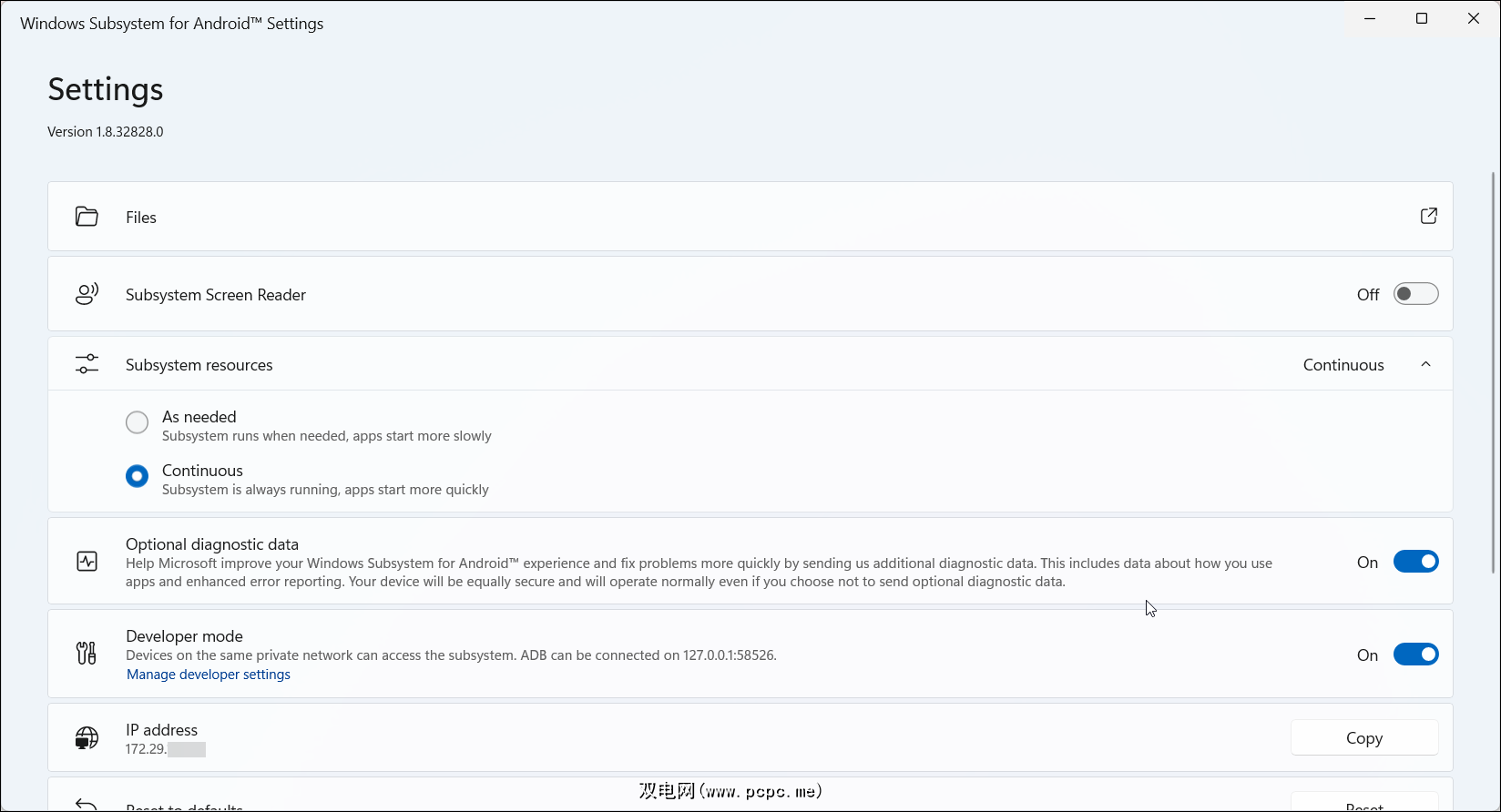
Task: Close the Windows Subsystem for Android window
Action: (1474, 18)
